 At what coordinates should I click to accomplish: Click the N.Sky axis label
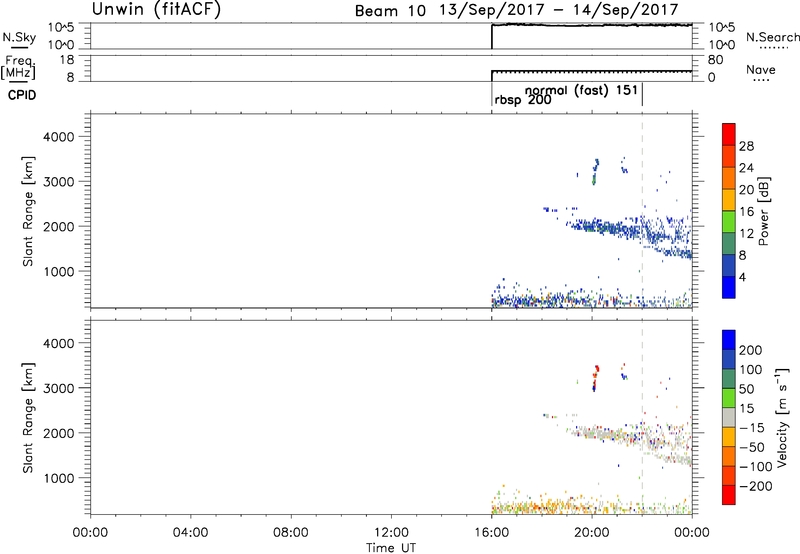tap(19, 37)
